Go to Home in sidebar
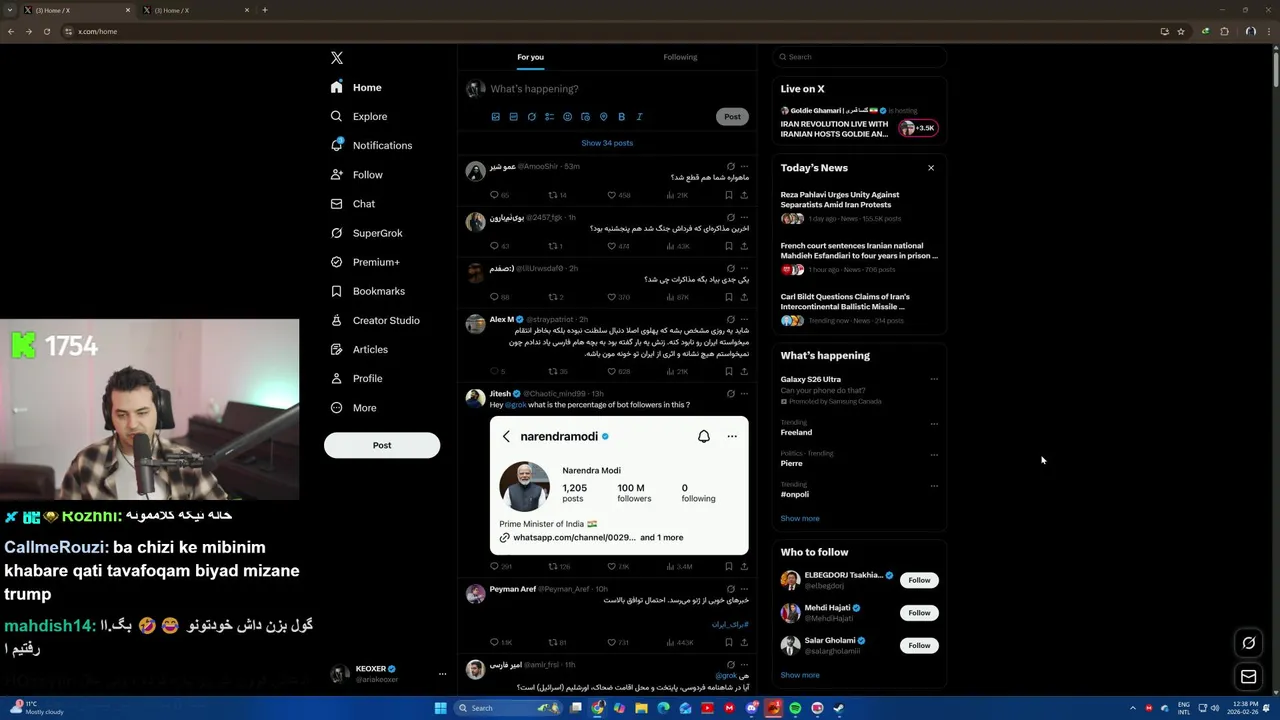The height and width of the screenshot is (720, 1280). point(356,87)
